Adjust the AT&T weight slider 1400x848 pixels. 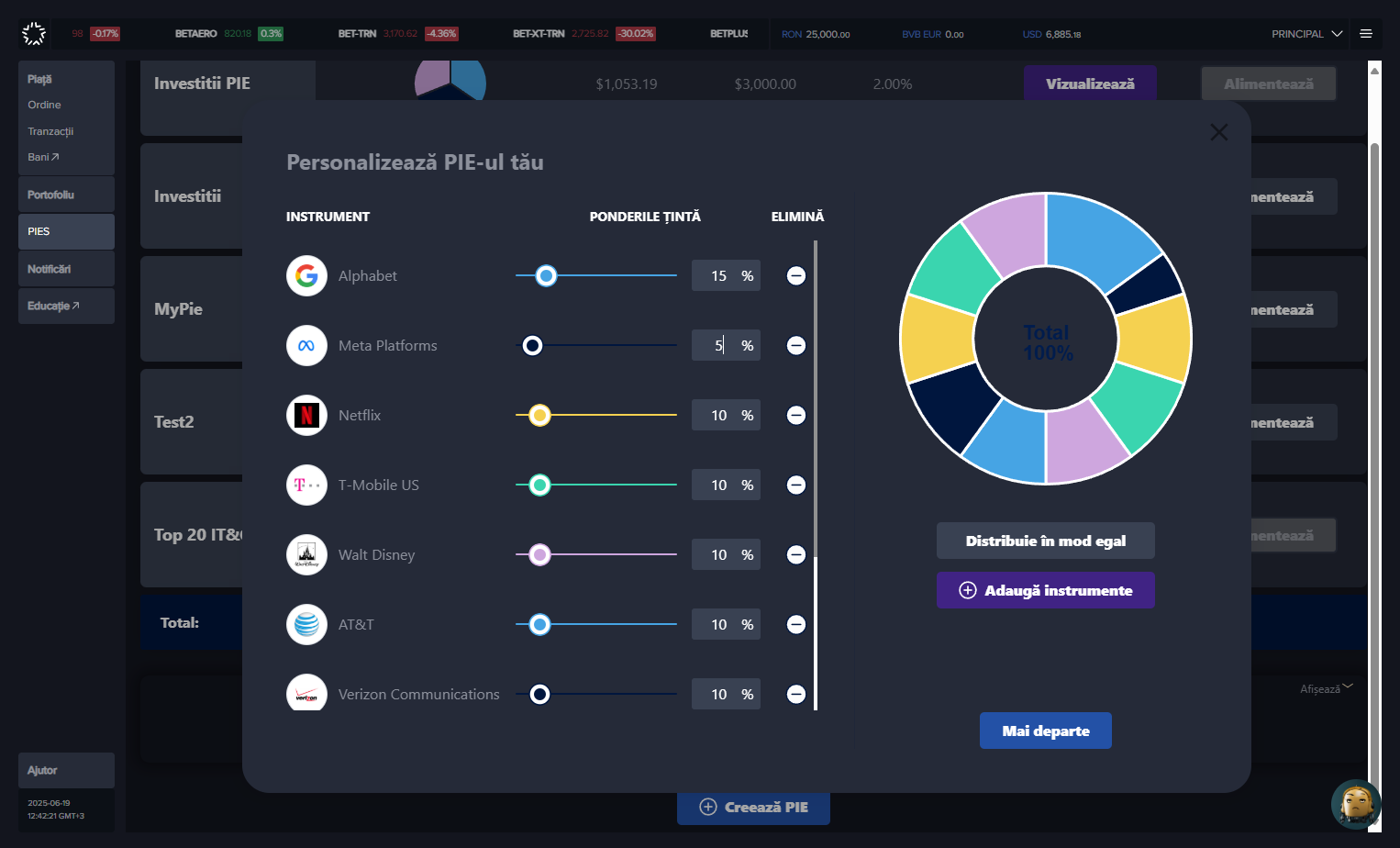(596, 624)
